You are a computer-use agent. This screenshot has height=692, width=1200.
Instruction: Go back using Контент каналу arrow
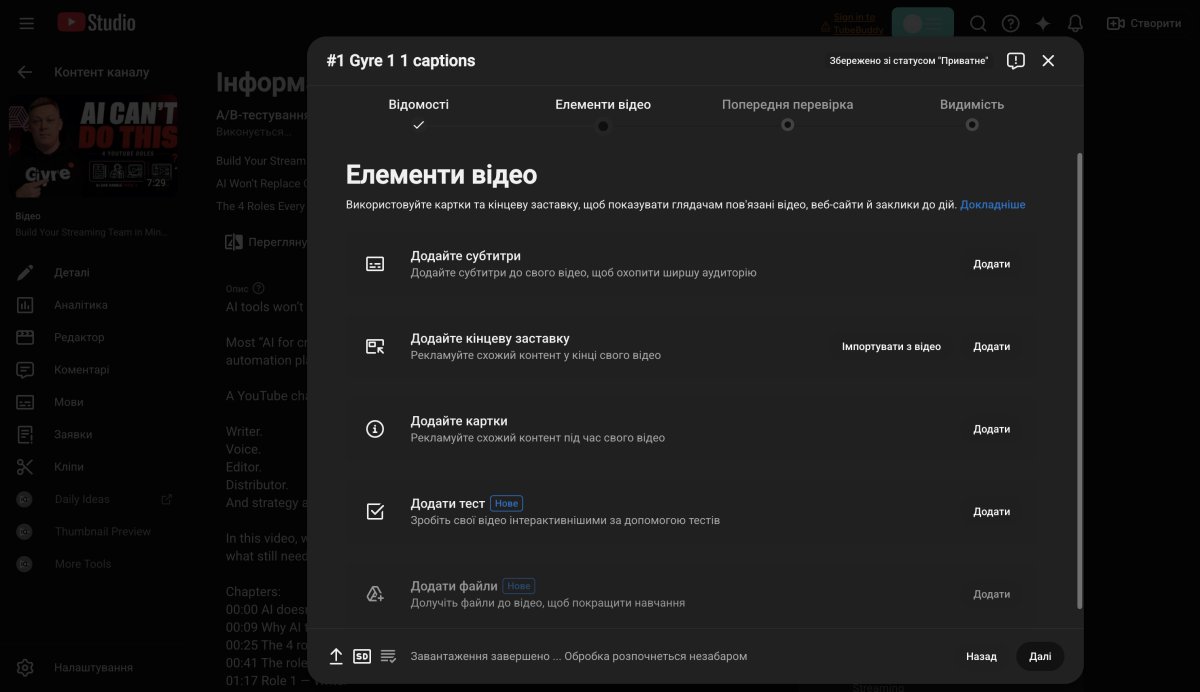coord(25,72)
